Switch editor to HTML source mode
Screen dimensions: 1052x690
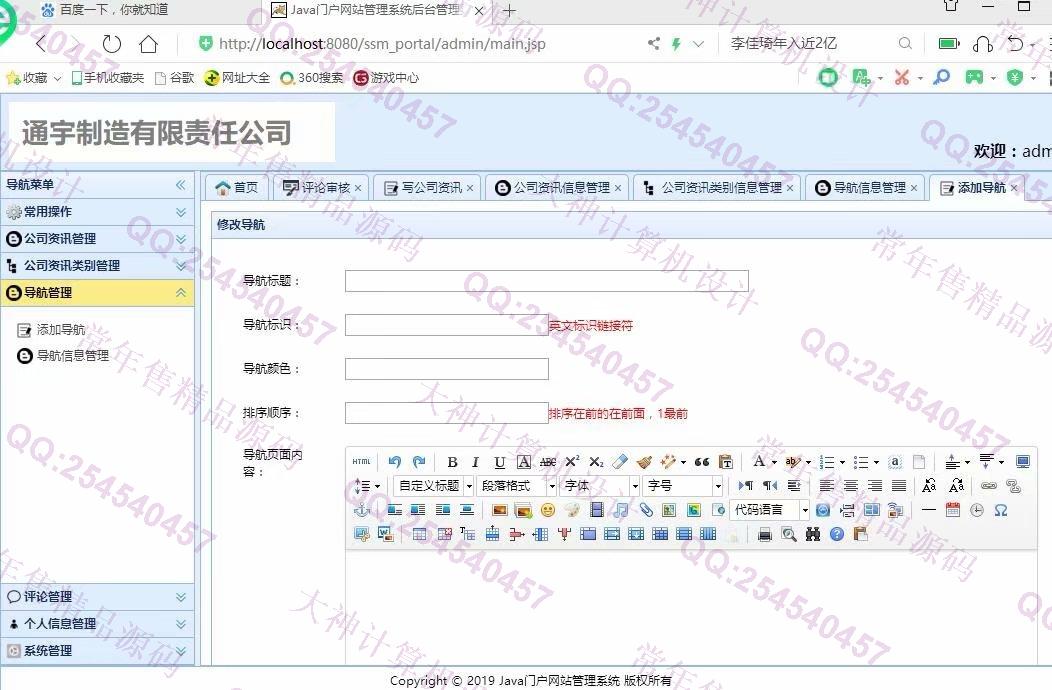click(x=361, y=462)
